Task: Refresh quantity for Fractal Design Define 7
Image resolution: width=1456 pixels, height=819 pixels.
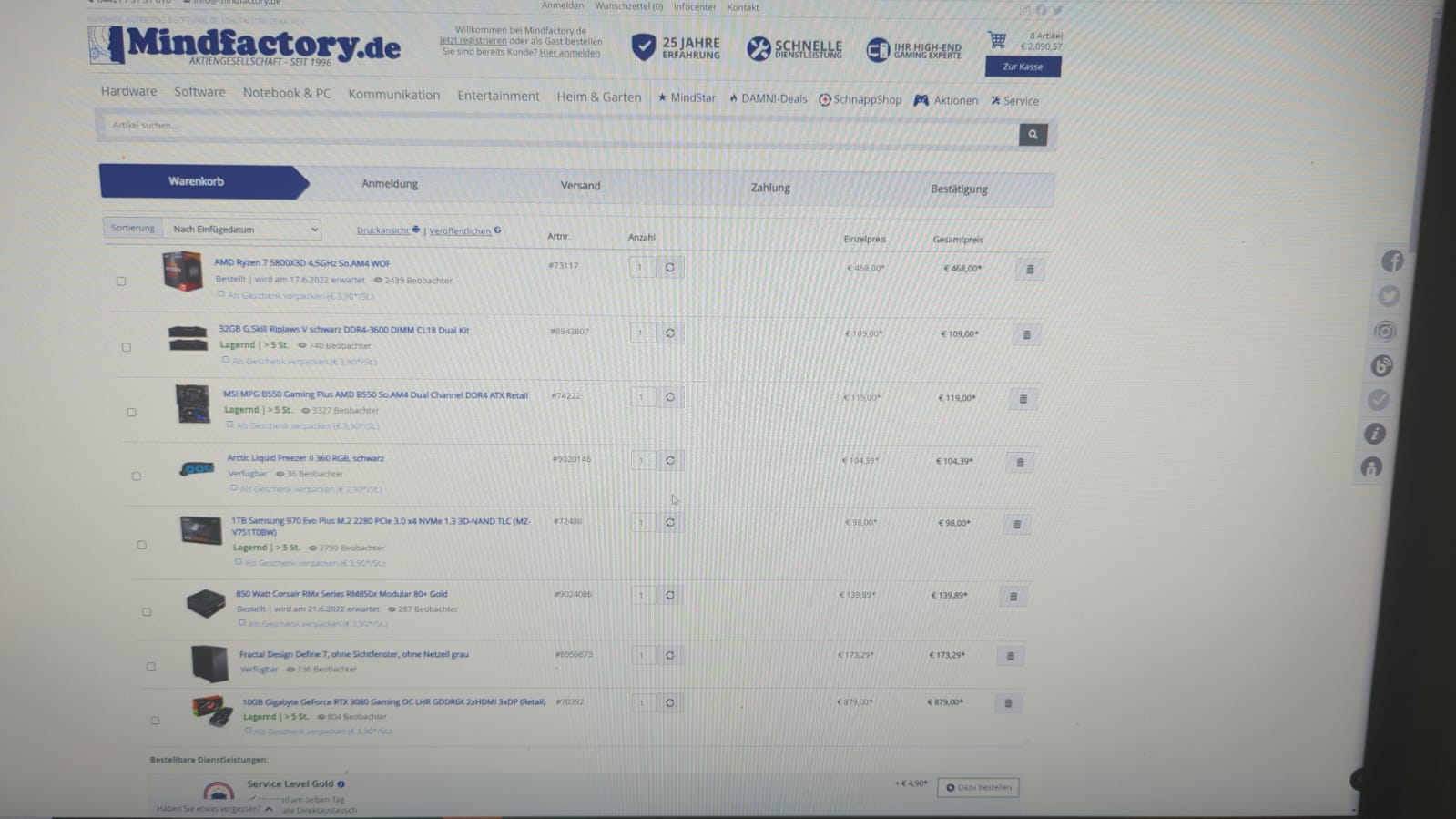Action: click(669, 655)
